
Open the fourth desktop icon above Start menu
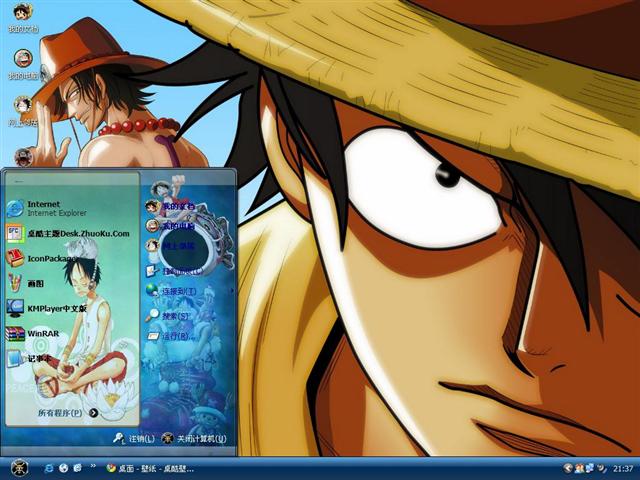click(x=23, y=157)
